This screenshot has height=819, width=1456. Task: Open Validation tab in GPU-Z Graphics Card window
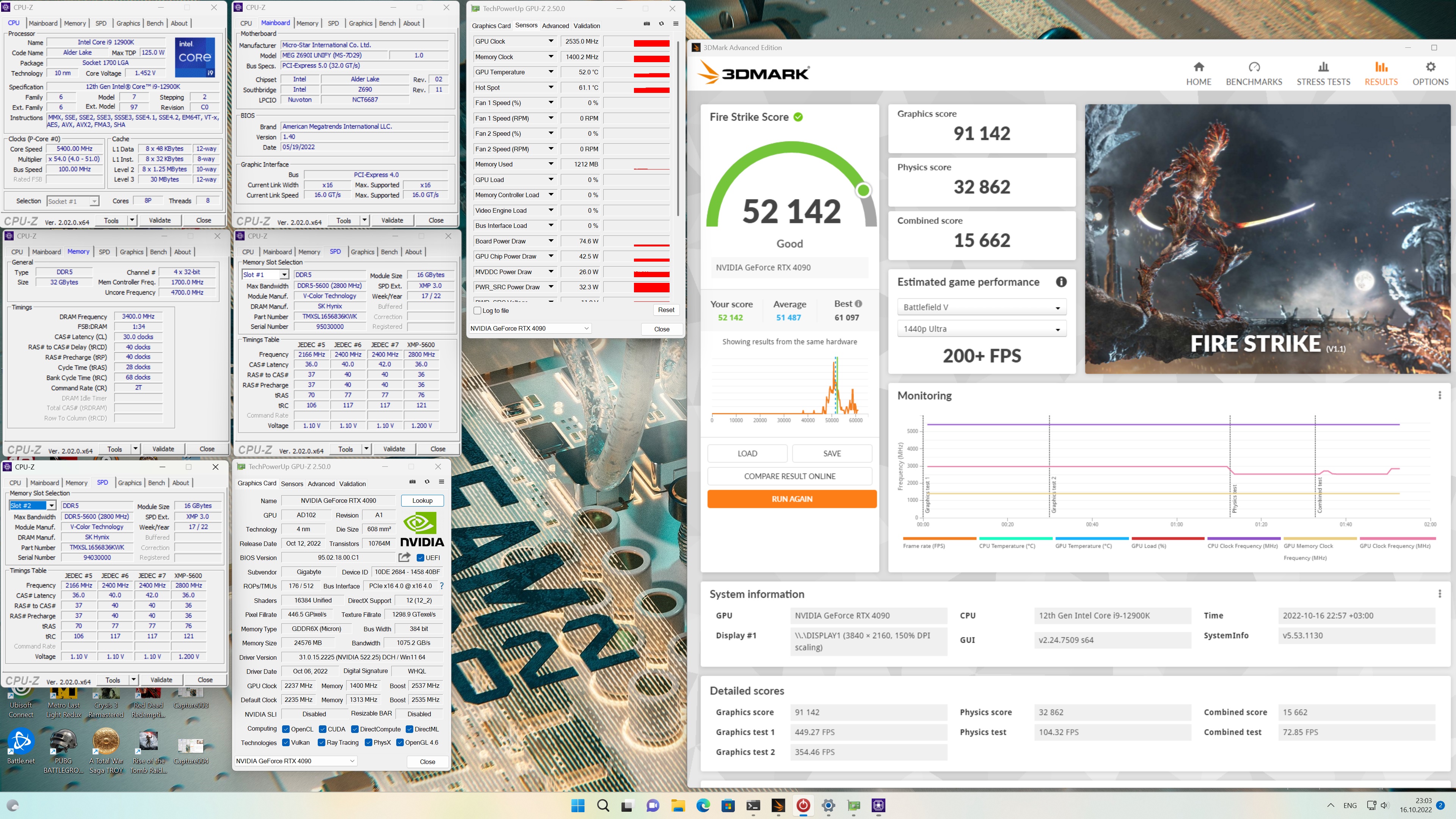(x=352, y=483)
